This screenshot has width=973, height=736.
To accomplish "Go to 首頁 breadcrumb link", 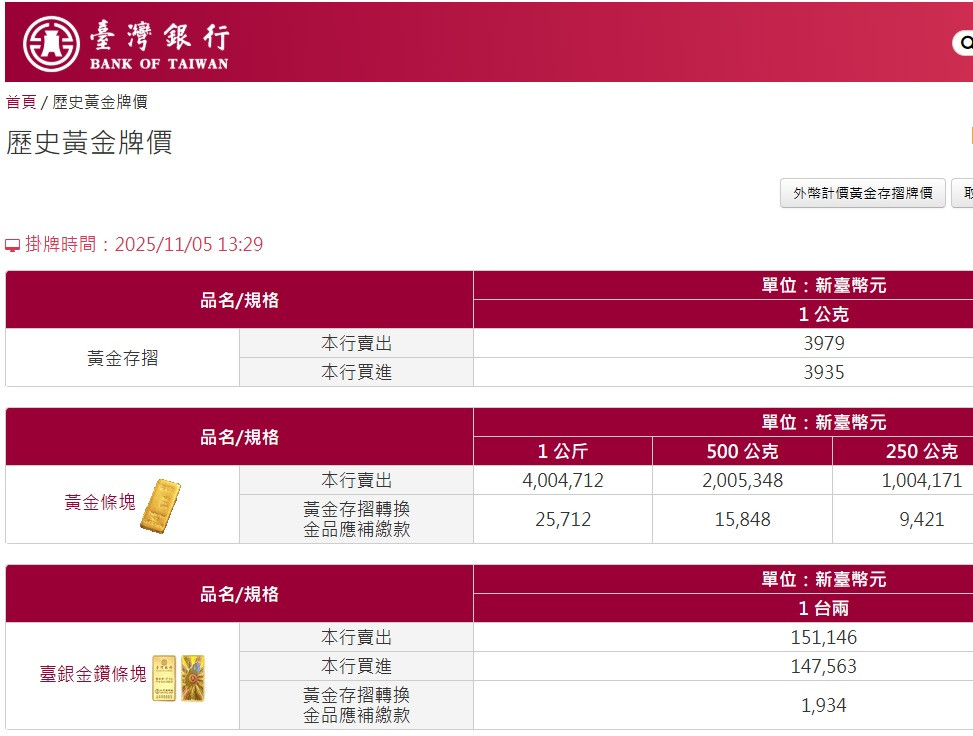I will click(x=21, y=102).
